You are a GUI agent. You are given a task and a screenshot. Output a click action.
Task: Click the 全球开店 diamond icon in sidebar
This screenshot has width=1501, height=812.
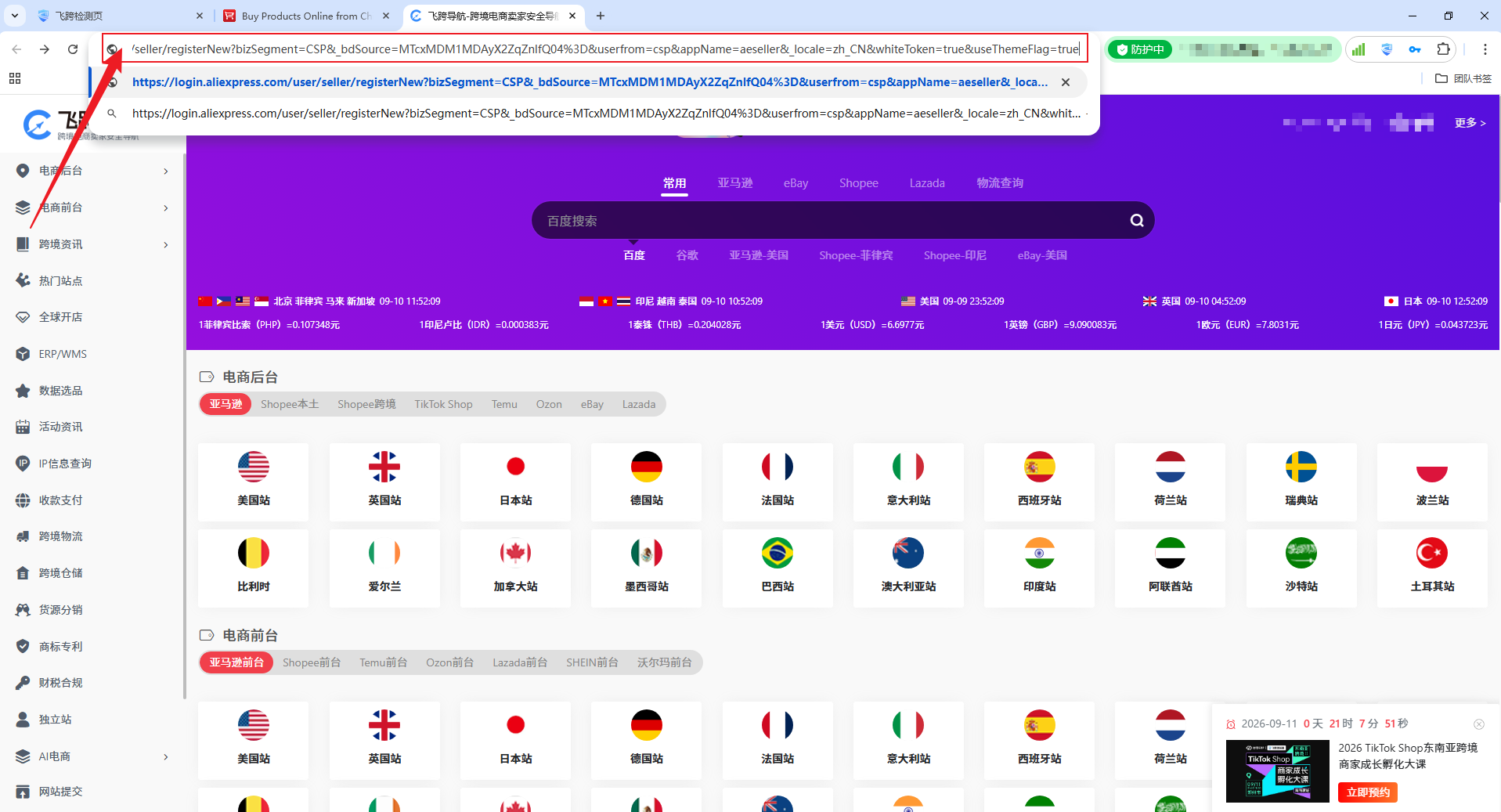23,317
